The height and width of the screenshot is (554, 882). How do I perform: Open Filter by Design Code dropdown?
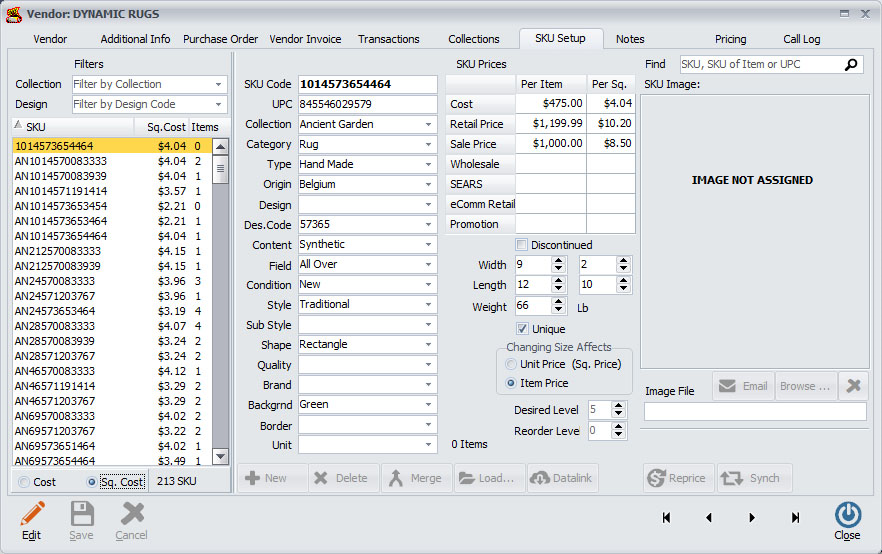[x=218, y=105]
